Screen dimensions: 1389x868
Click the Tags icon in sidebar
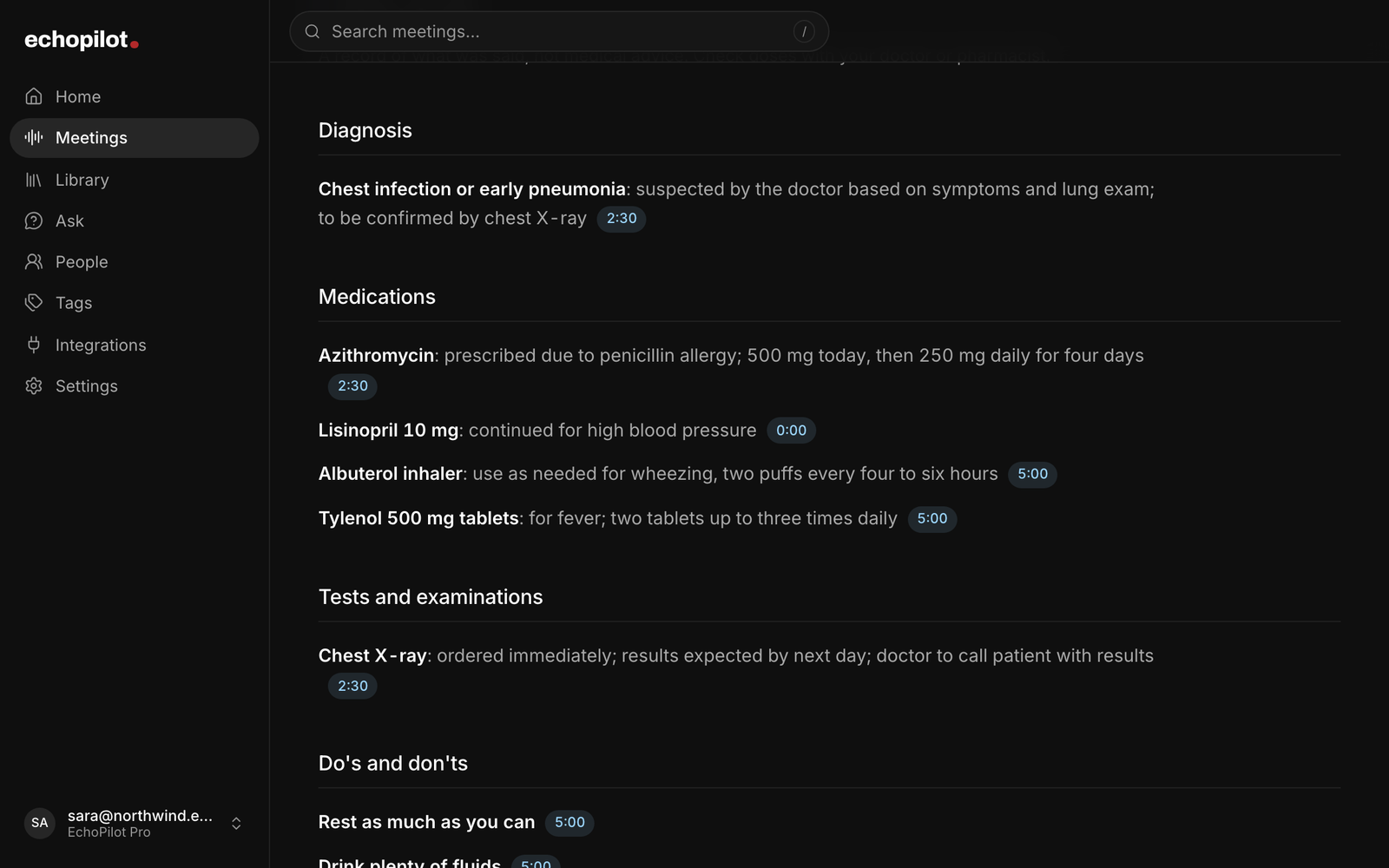pos(34,302)
